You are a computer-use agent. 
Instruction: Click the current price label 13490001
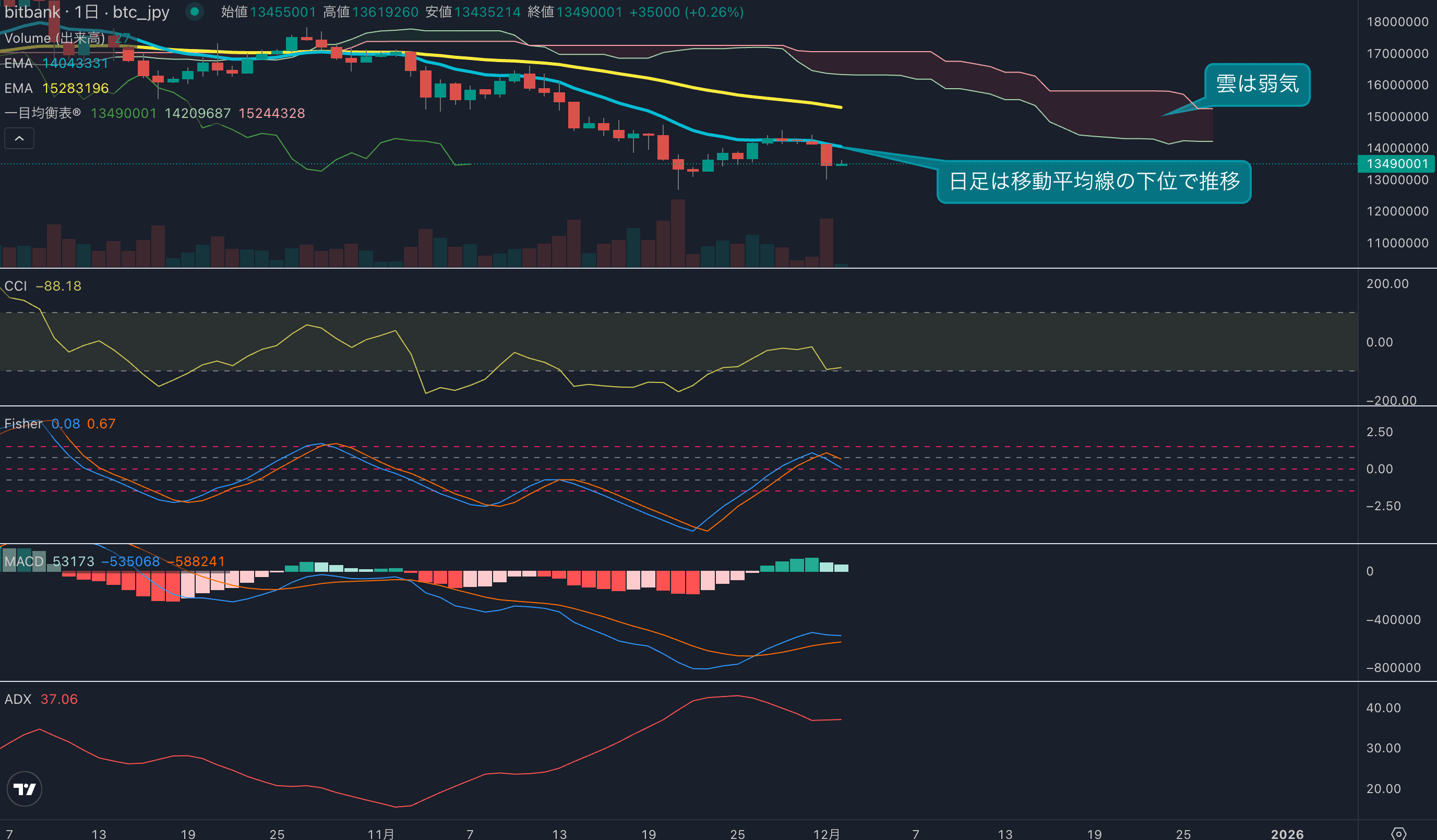tap(1396, 164)
